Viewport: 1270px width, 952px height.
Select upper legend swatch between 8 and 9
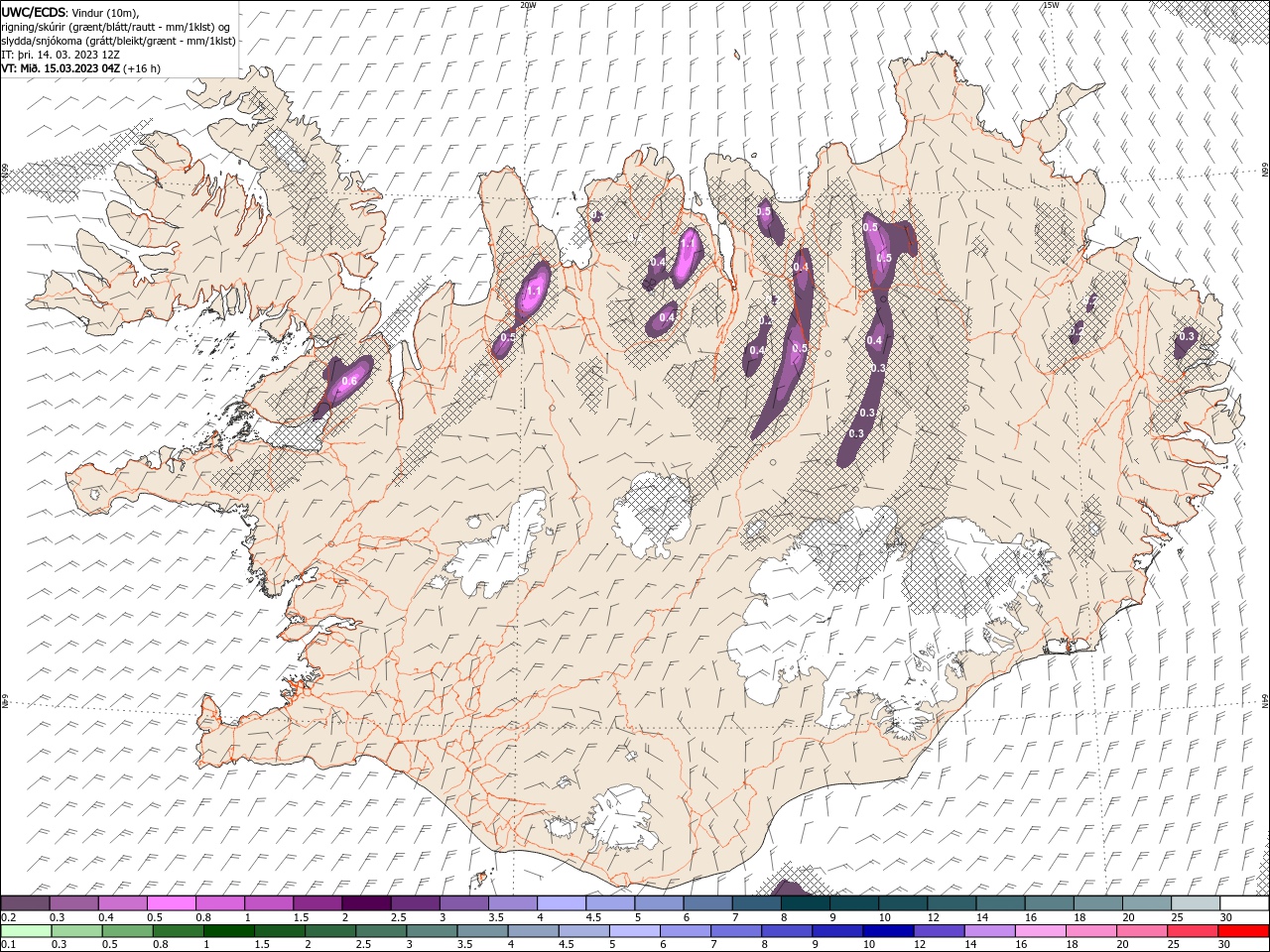pyautogui.click(x=806, y=902)
